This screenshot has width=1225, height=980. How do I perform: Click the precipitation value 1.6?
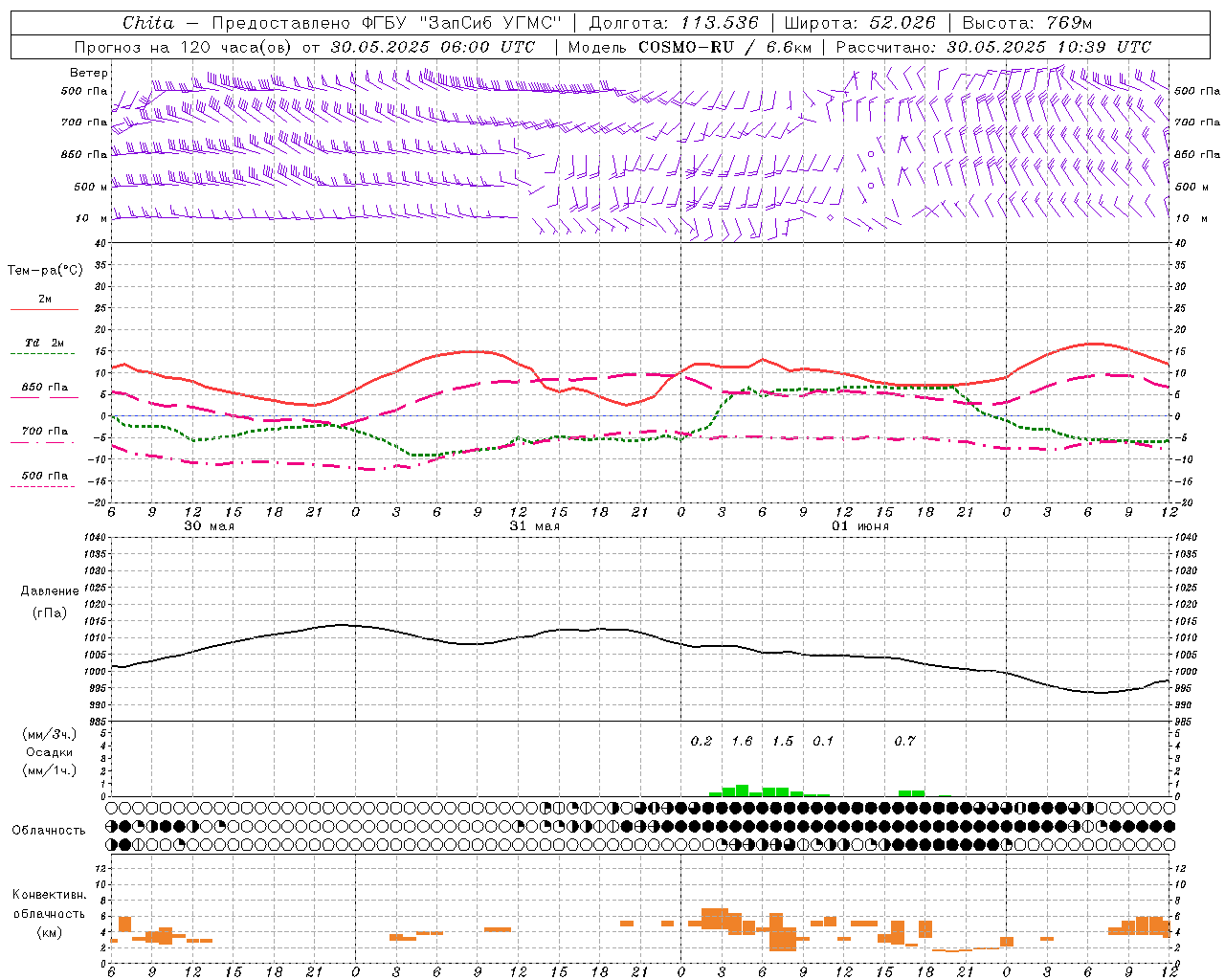742,741
